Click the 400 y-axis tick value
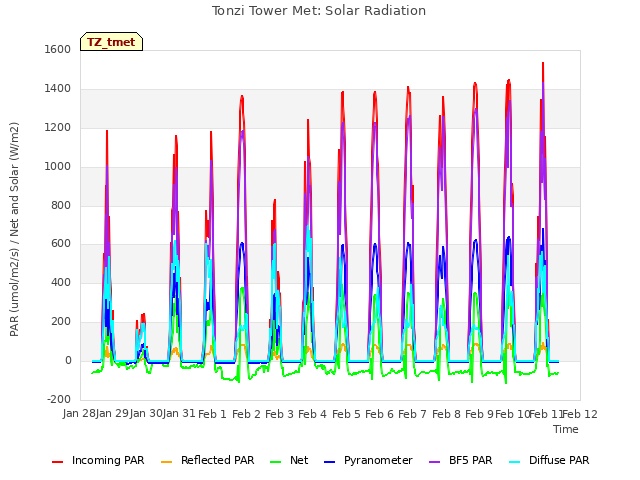The image size is (640, 480). (61, 282)
